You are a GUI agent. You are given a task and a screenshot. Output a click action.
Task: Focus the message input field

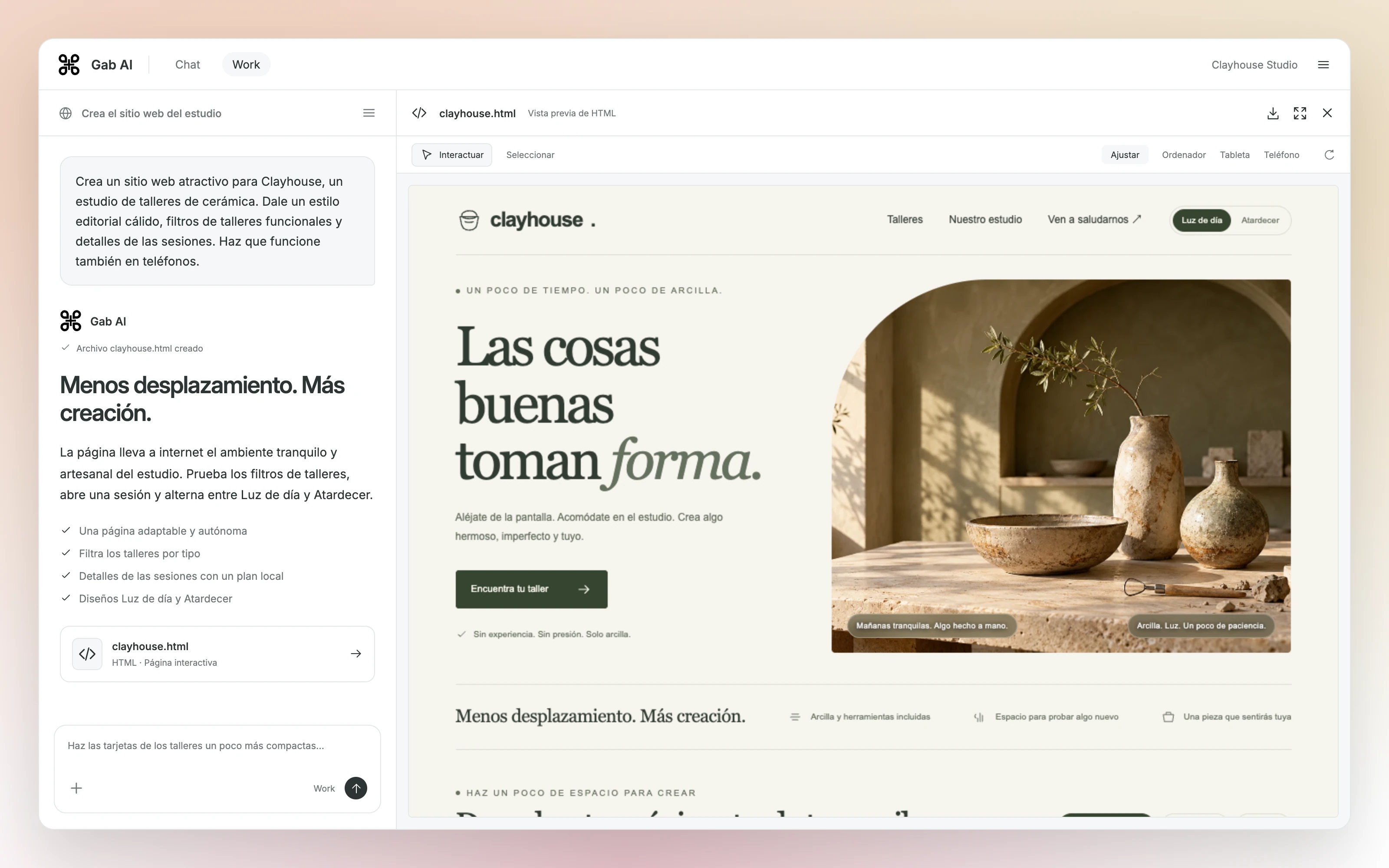point(217,746)
